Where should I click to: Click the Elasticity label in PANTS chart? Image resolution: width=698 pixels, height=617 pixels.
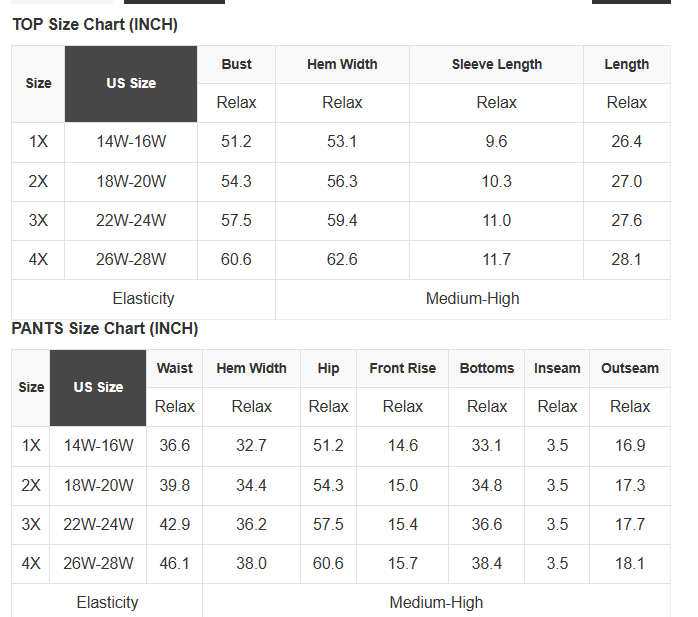(107, 602)
